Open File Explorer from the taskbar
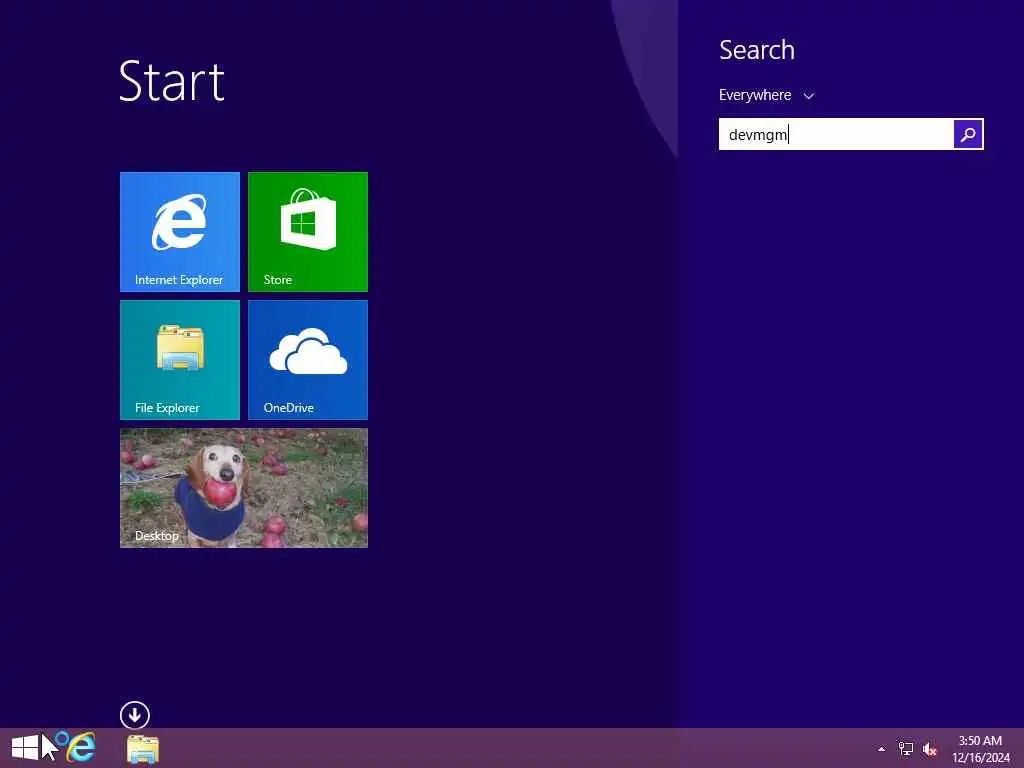 (x=142, y=749)
